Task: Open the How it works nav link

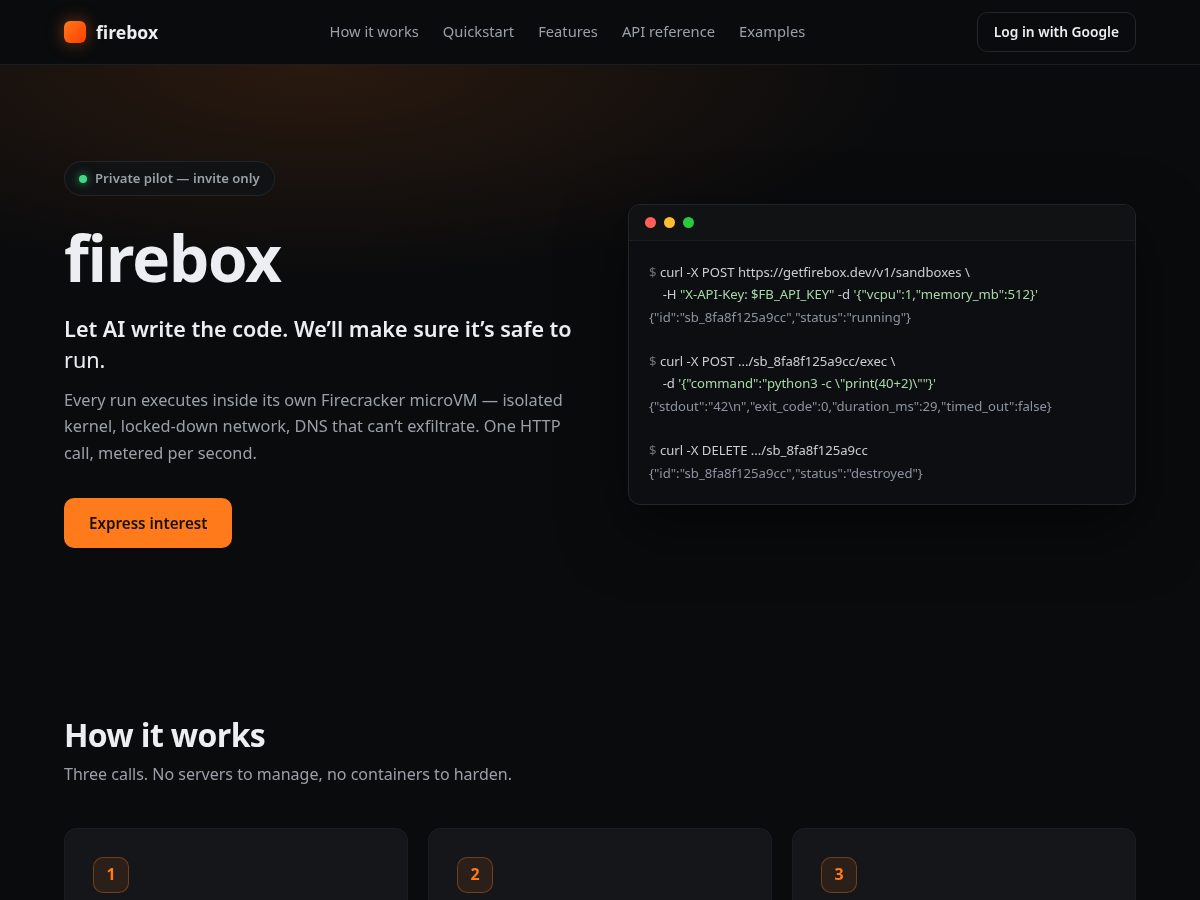Action: 374,32
